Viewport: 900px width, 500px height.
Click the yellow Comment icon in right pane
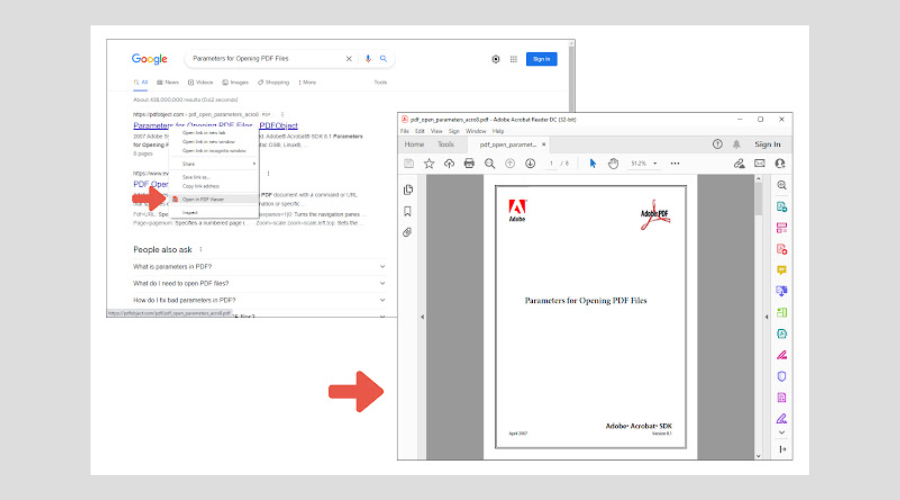point(782,270)
